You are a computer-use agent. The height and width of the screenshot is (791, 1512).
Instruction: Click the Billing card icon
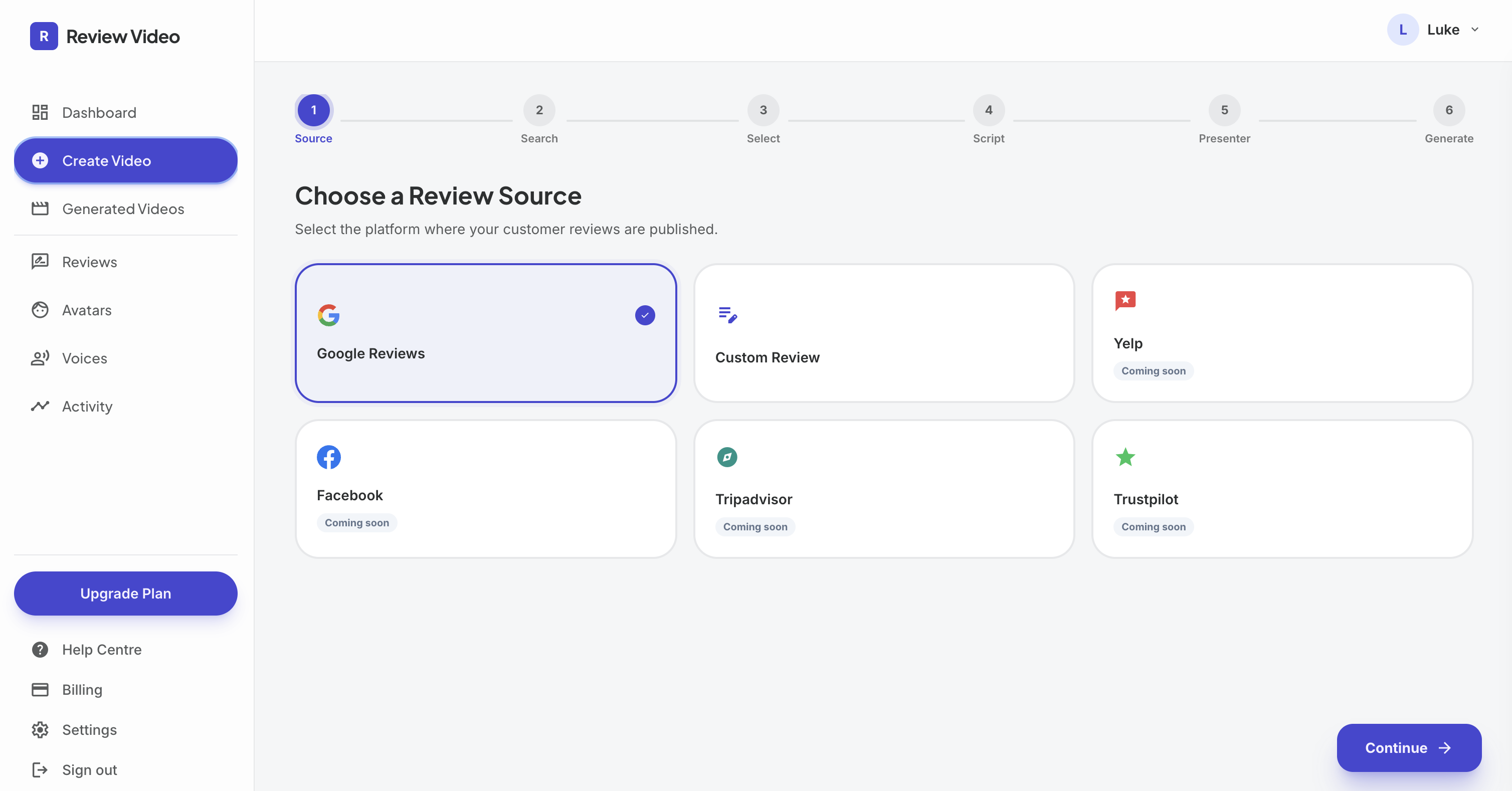point(40,689)
